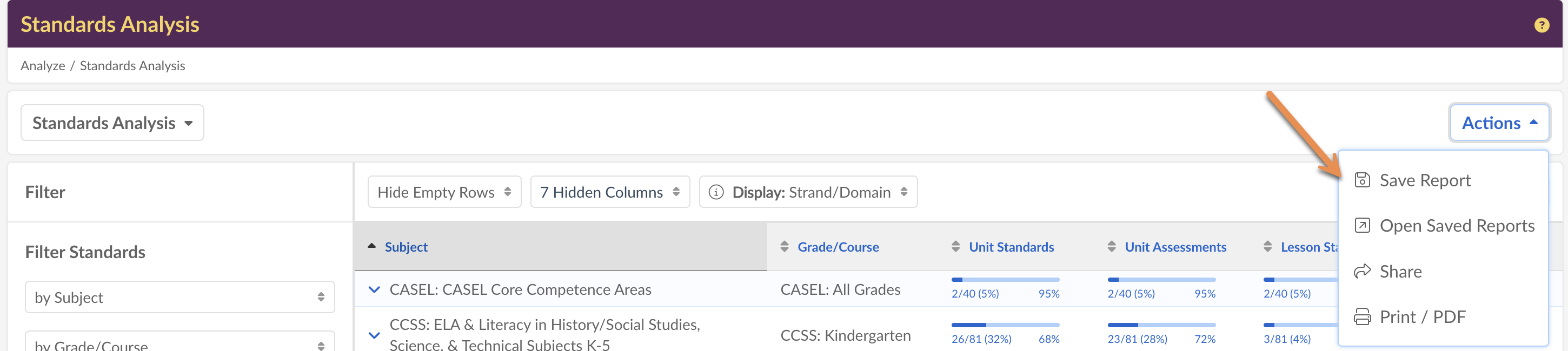Sort by the Subject column arrow
The image size is (1568, 351).
371,246
